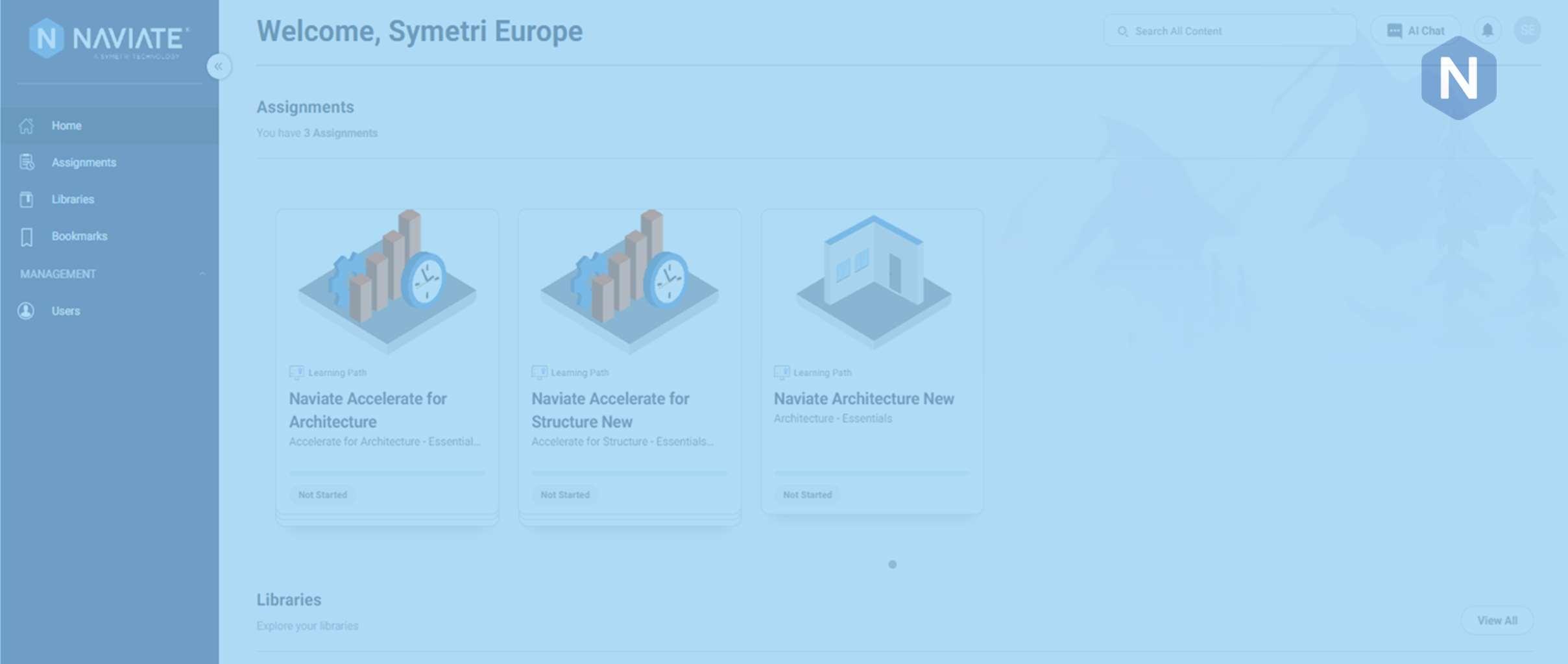Viewport: 1568px width, 664px height.
Task: Open the SE user avatar menu
Action: point(1527,30)
